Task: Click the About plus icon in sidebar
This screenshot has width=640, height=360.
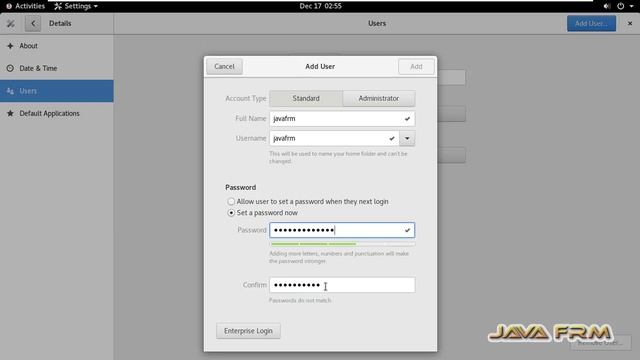Action: click(10, 46)
